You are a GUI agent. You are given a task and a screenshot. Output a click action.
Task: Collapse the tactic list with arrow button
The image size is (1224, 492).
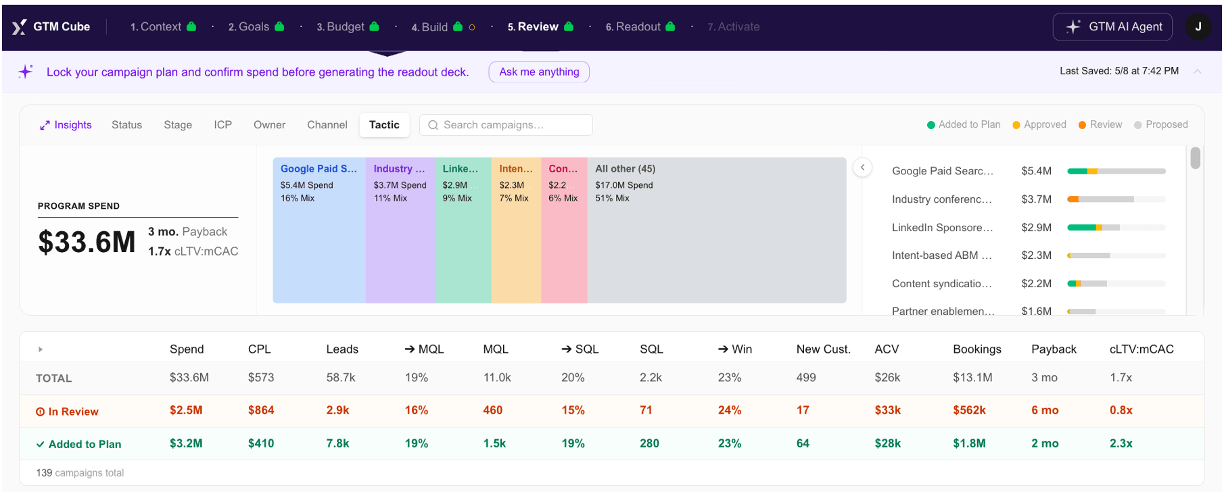(x=862, y=168)
